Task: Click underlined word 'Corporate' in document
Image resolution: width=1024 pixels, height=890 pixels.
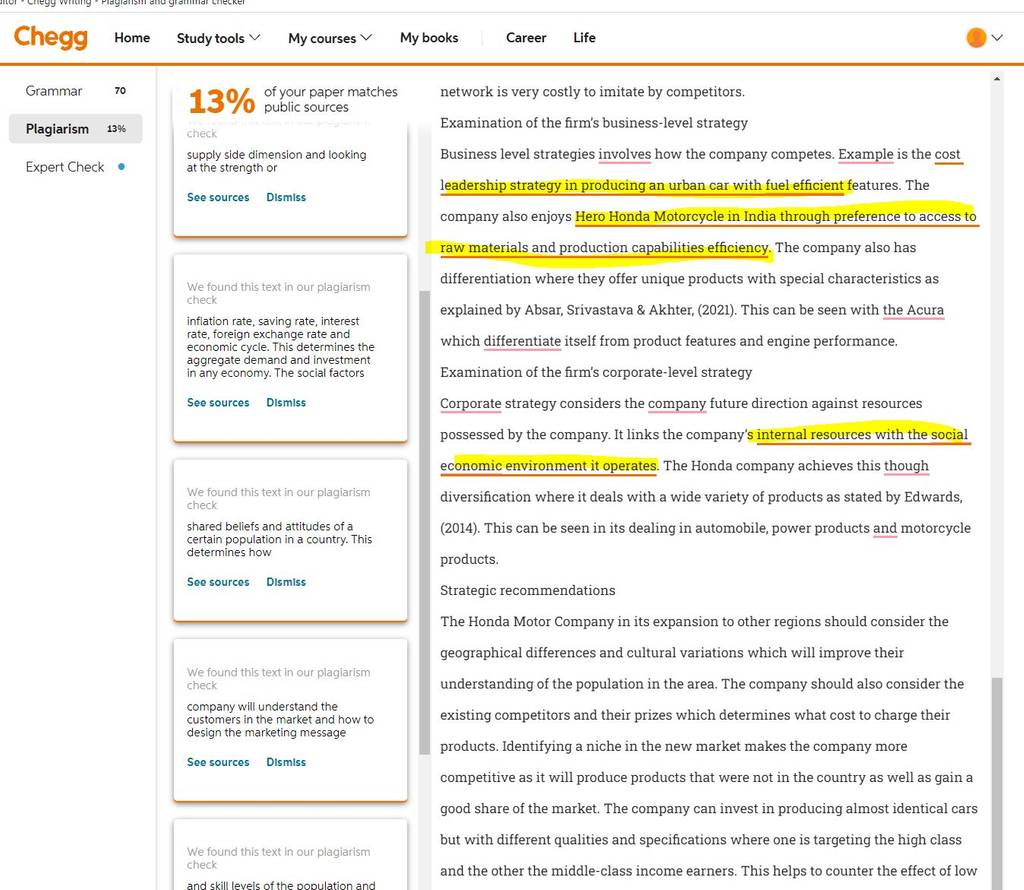Action: point(471,404)
